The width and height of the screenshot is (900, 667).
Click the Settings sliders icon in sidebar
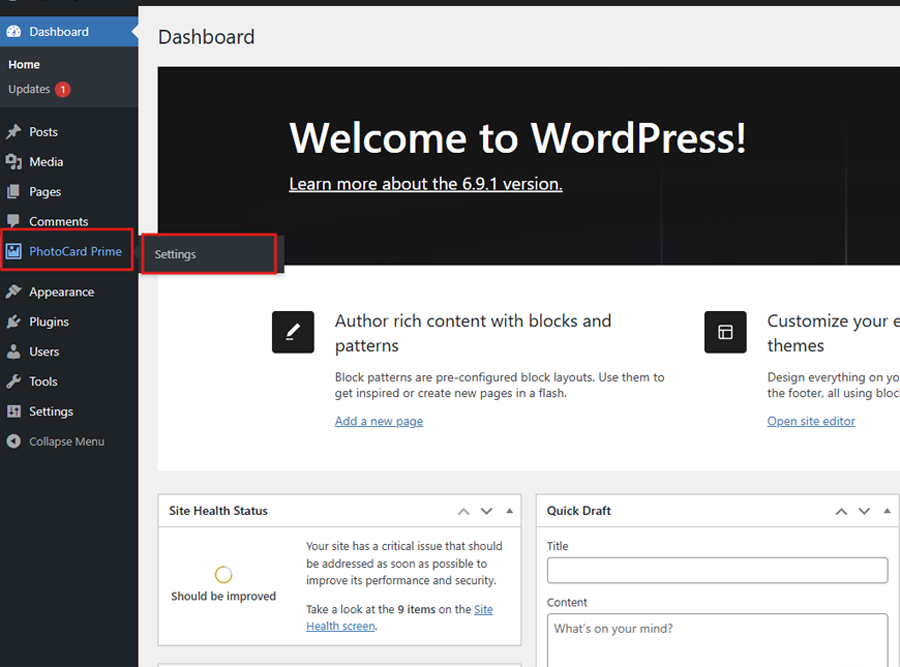pyautogui.click(x=14, y=411)
